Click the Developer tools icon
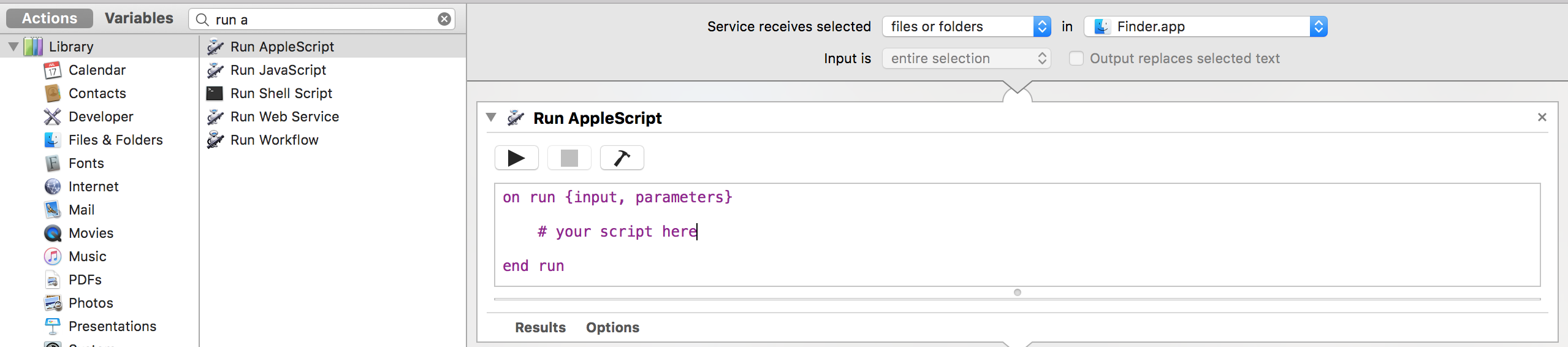This screenshot has width=1568, height=347. [53, 116]
